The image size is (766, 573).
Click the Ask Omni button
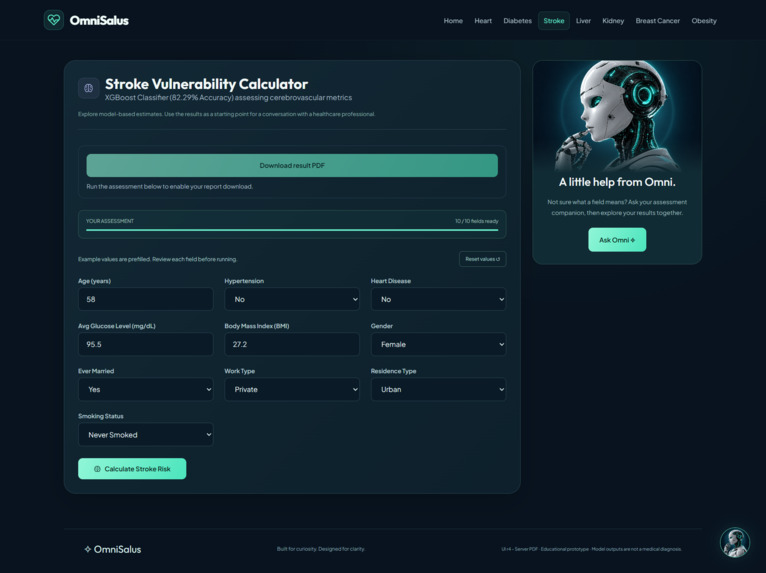pos(617,240)
